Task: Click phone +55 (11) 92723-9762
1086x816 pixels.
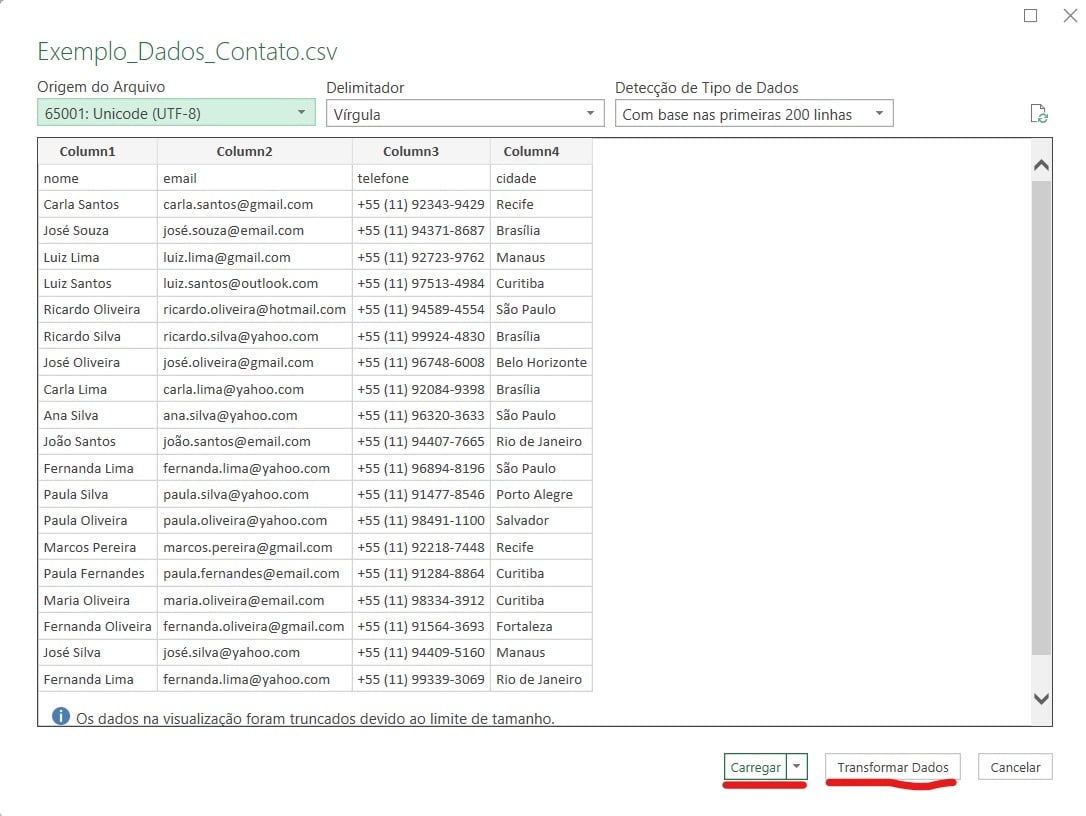Action: pyautogui.click(x=421, y=257)
